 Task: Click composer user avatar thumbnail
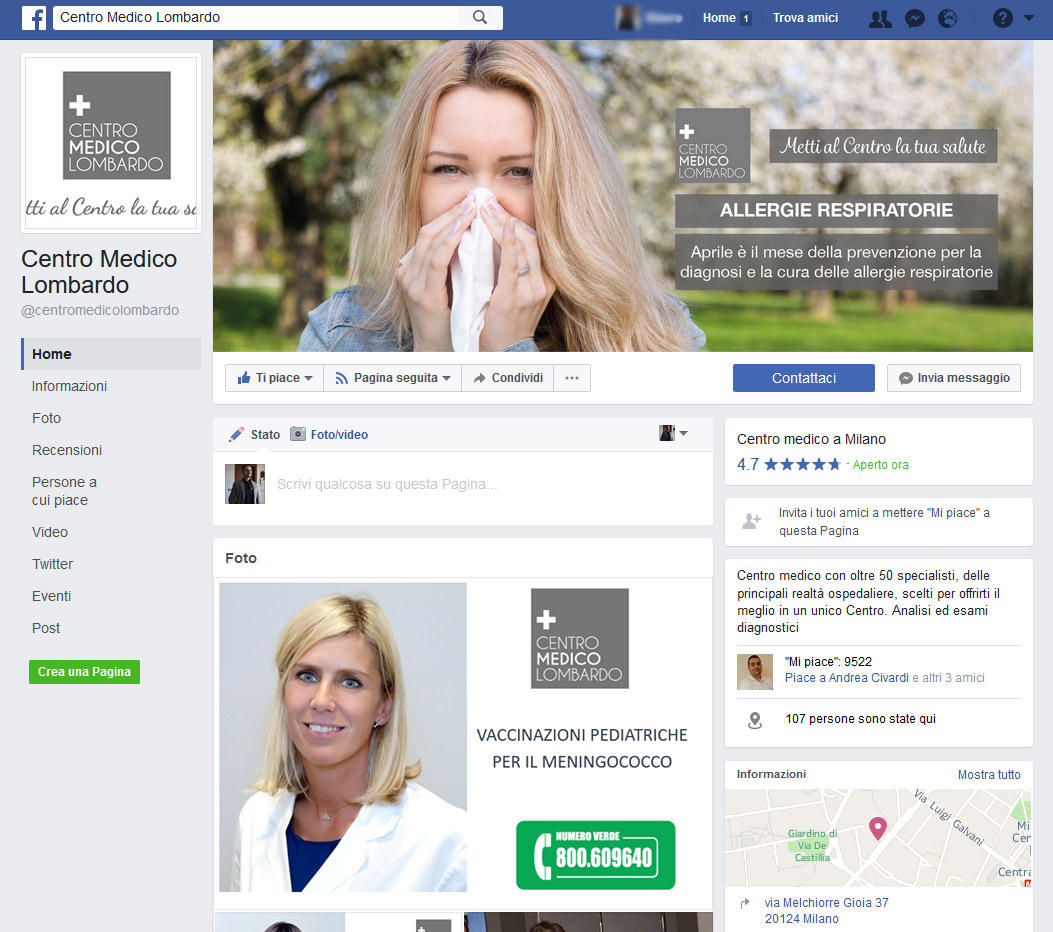coord(245,484)
